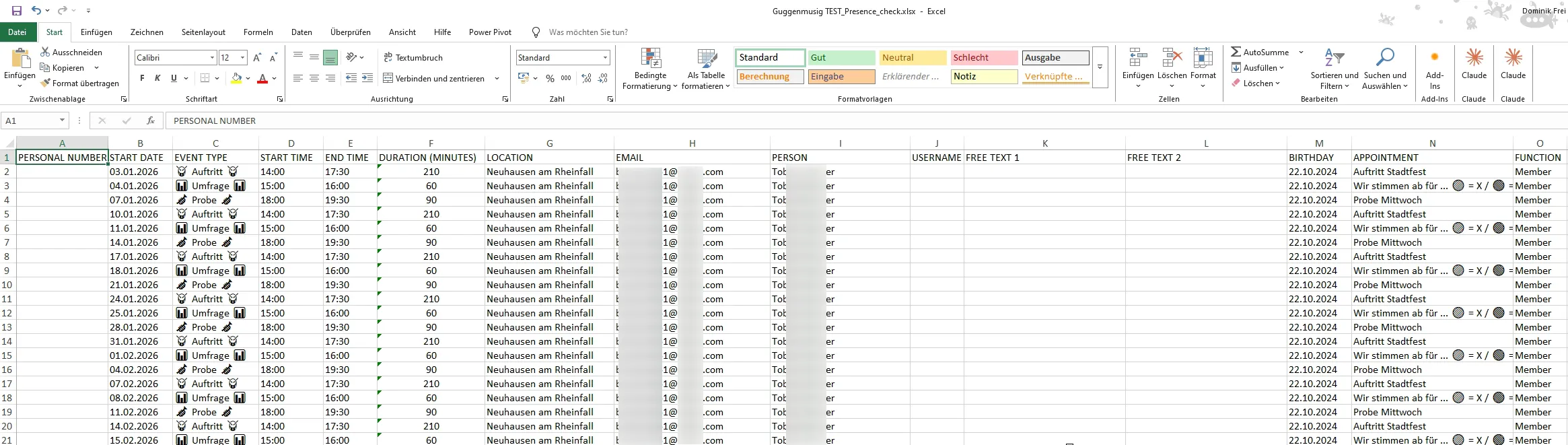Switch to the Formeln tab

(258, 32)
